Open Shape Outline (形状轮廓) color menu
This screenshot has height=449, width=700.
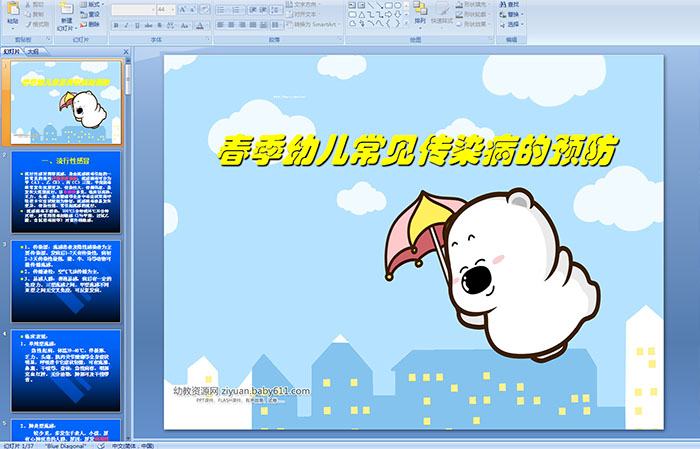pos(472,14)
